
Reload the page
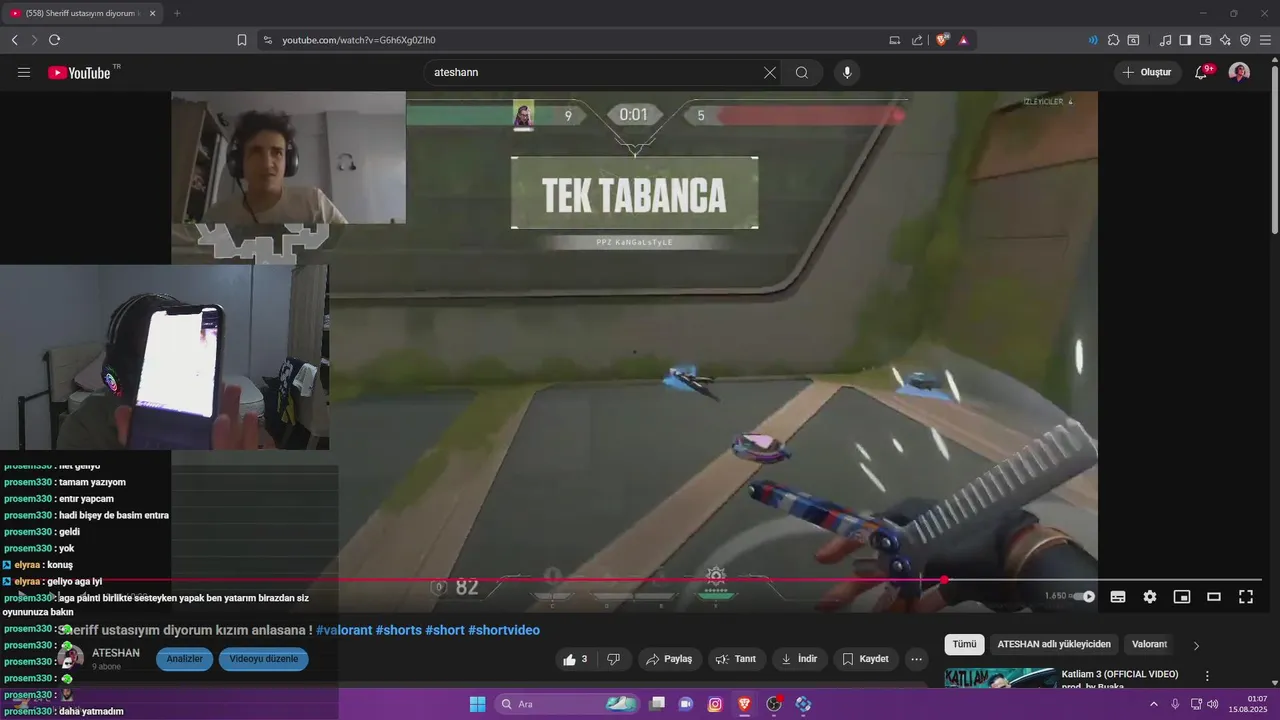(x=54, y=40)
